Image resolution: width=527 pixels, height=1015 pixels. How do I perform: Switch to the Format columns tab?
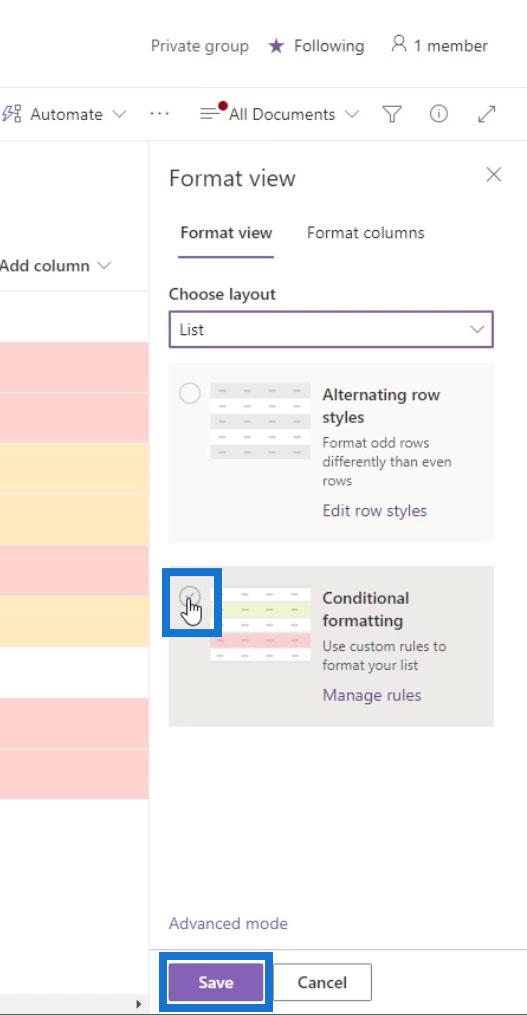click(366, 233)
